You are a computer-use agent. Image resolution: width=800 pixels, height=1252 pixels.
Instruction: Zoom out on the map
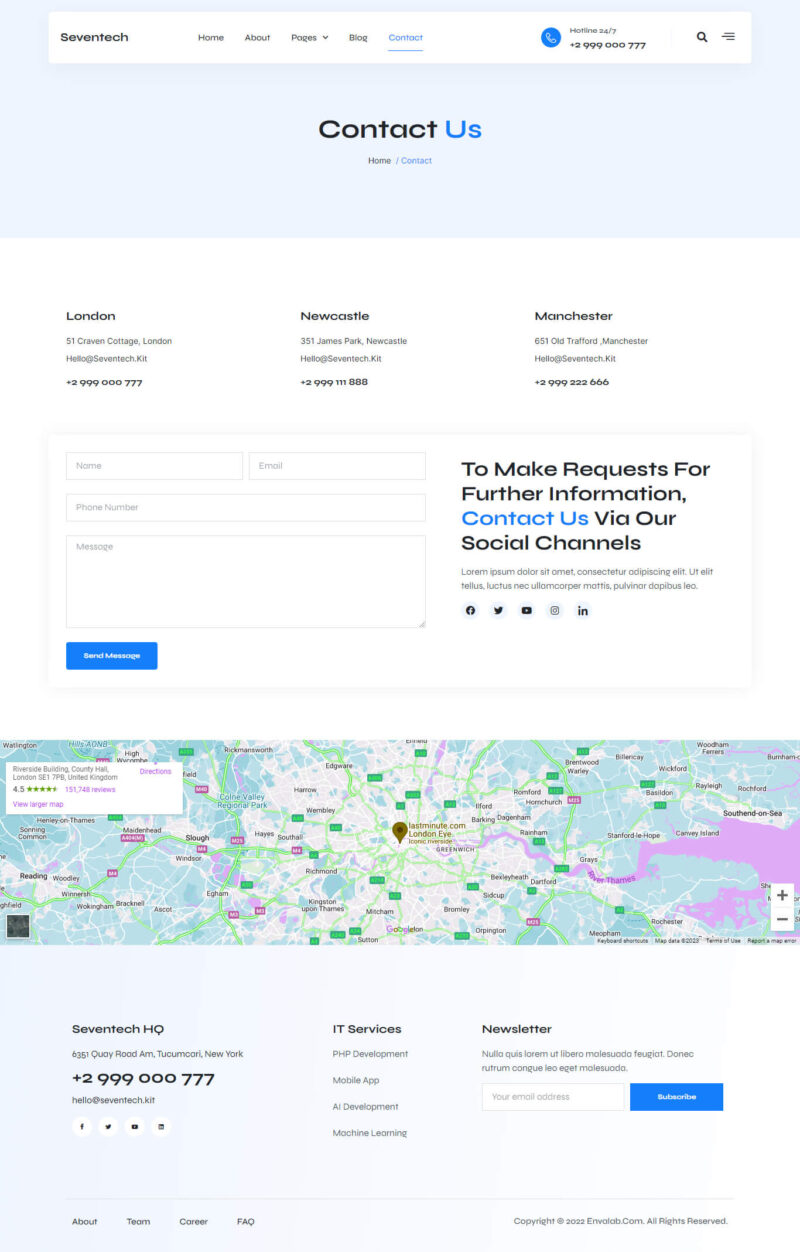pos(782,919)
